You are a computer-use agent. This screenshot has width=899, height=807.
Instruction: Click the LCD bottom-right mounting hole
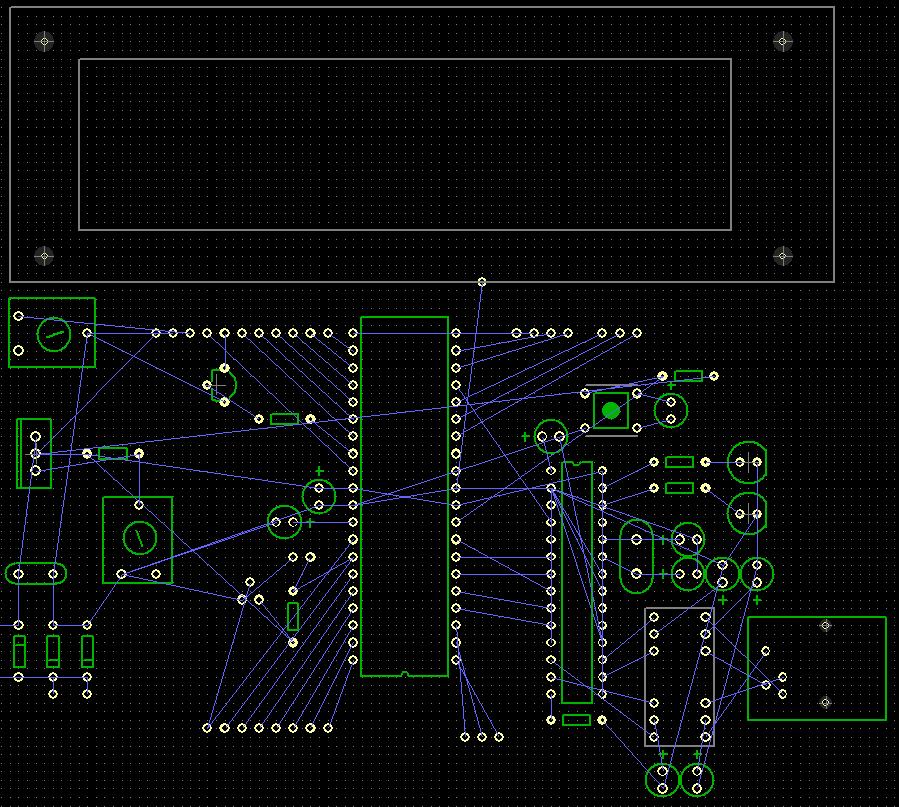pos(783,256)
